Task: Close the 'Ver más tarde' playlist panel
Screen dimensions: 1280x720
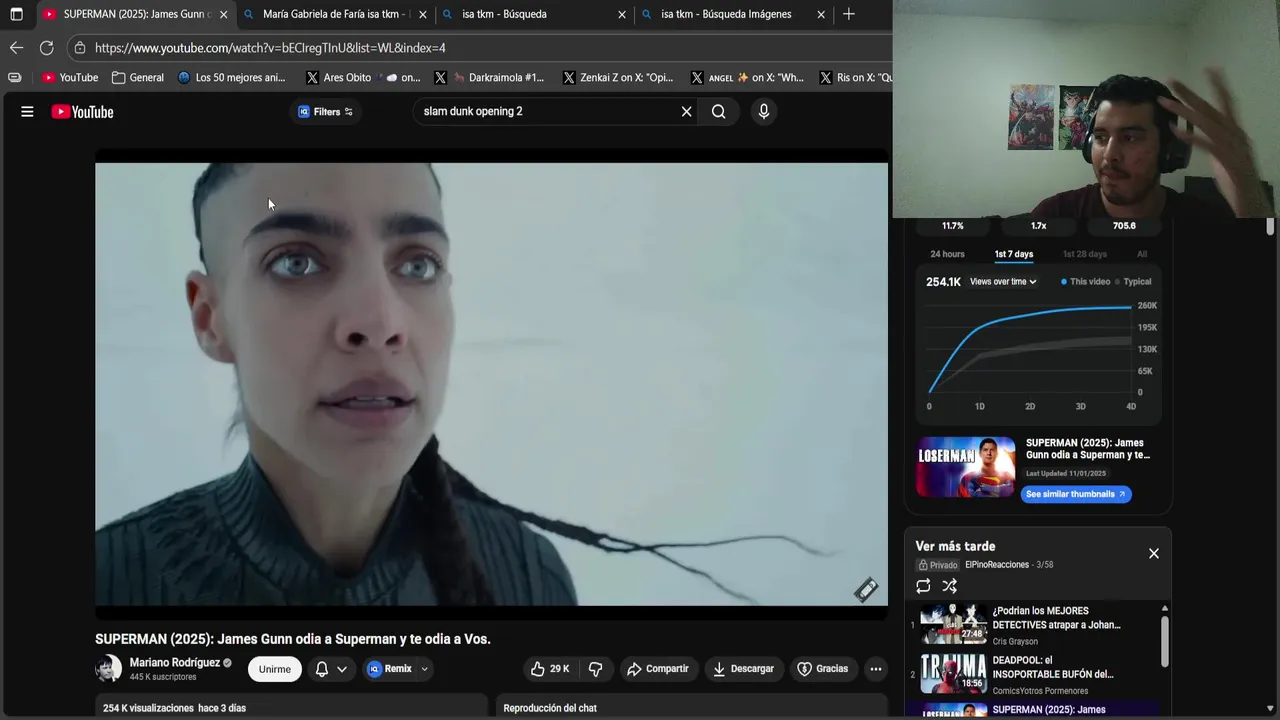Action: coord(1153,553)
